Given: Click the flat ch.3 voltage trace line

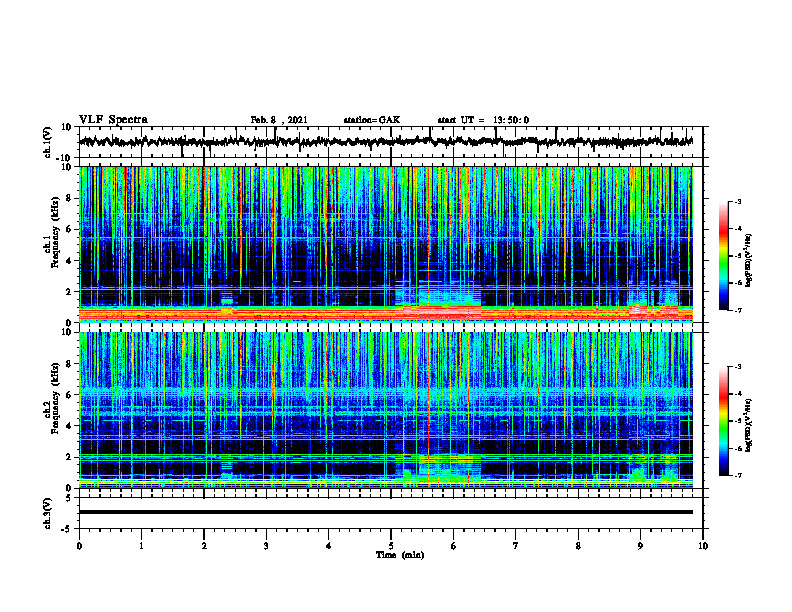Looking at the screenshot, I should tap(386, 512).
